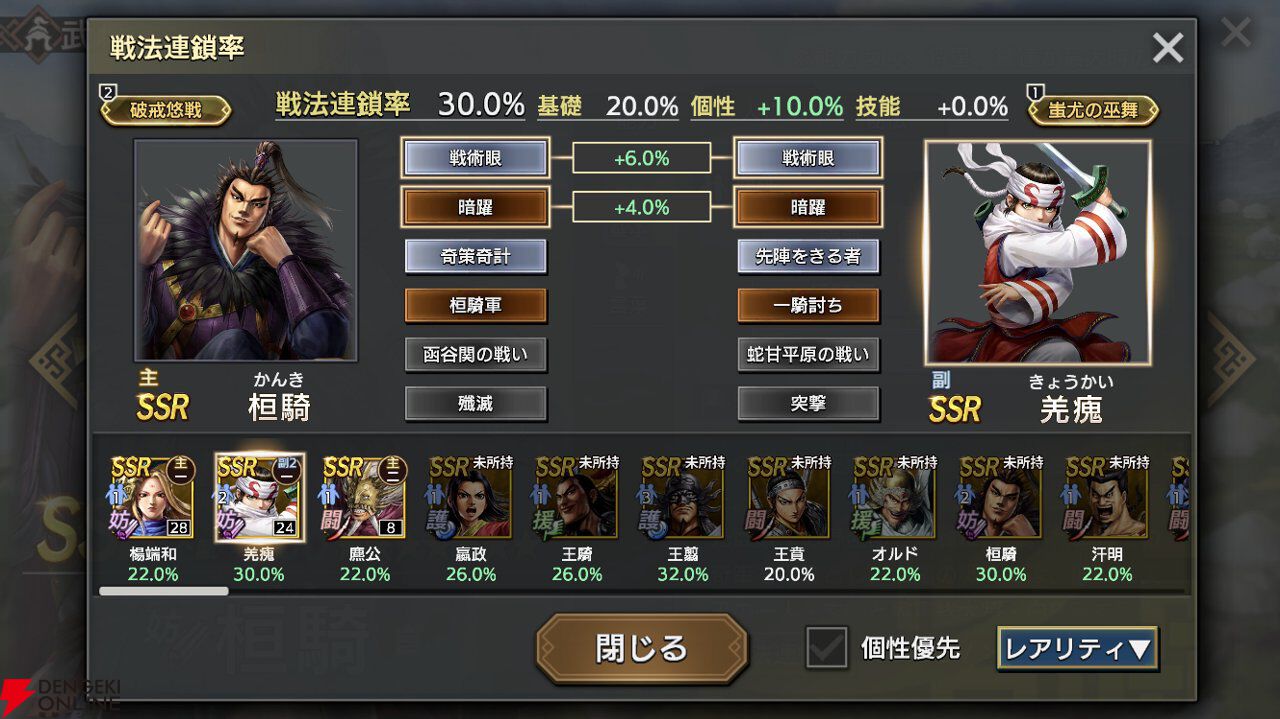Open the 破戒悠戦 tactic label
This screenshot has width=1280, height=719.
[166, 110]
